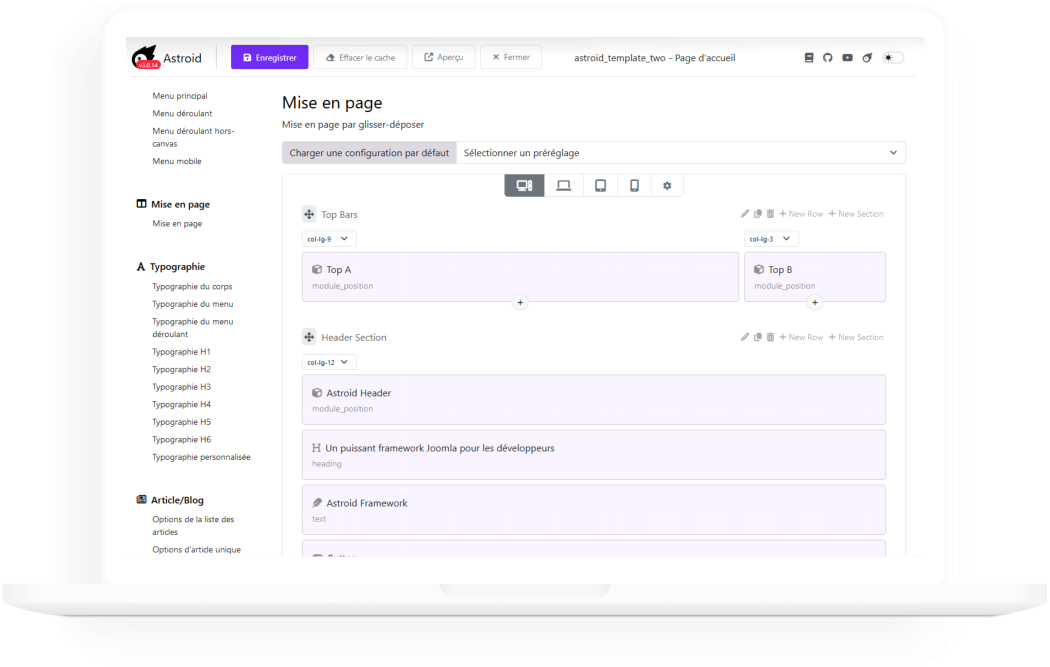Select the Astroid Header module block
Image resolution: width=1050 pixels, height=667 pixels.
coord(593,399)
